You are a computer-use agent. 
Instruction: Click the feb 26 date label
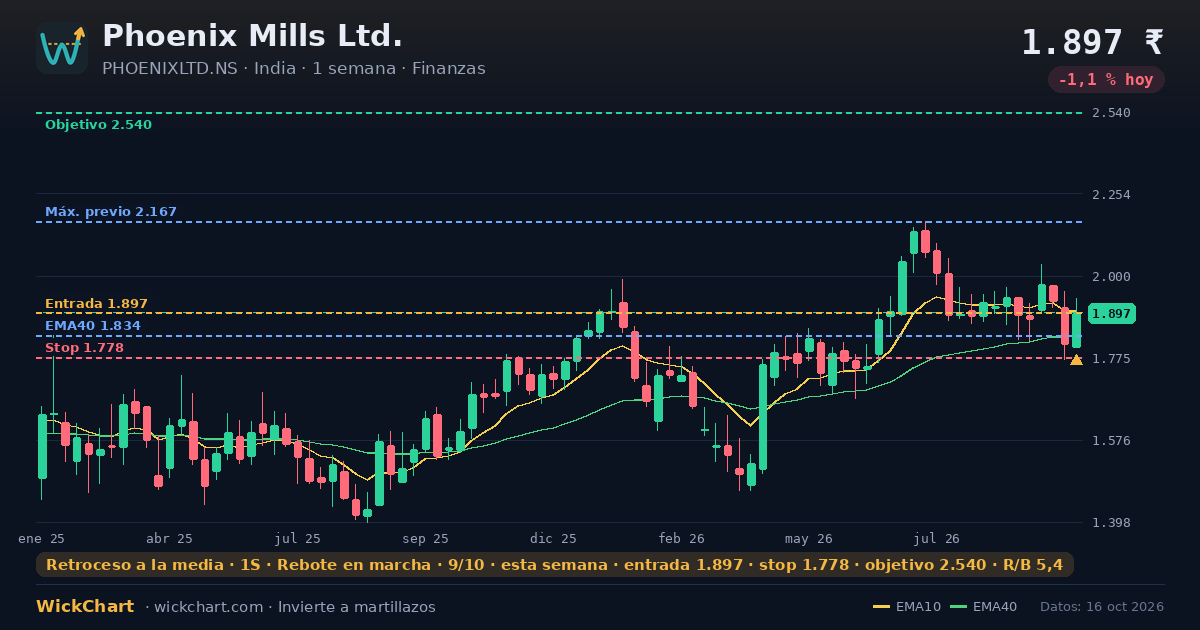pyautogui.click(x=682, y=538)
